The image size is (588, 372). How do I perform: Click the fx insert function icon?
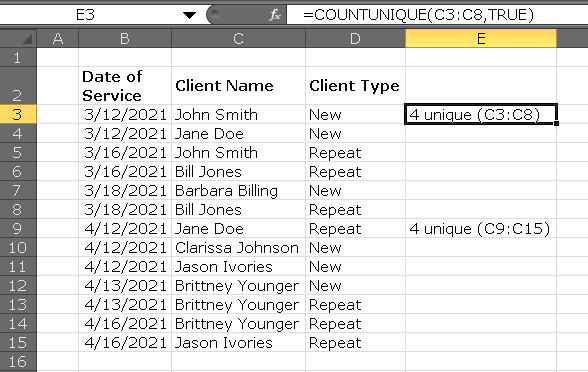pos(275,15)
